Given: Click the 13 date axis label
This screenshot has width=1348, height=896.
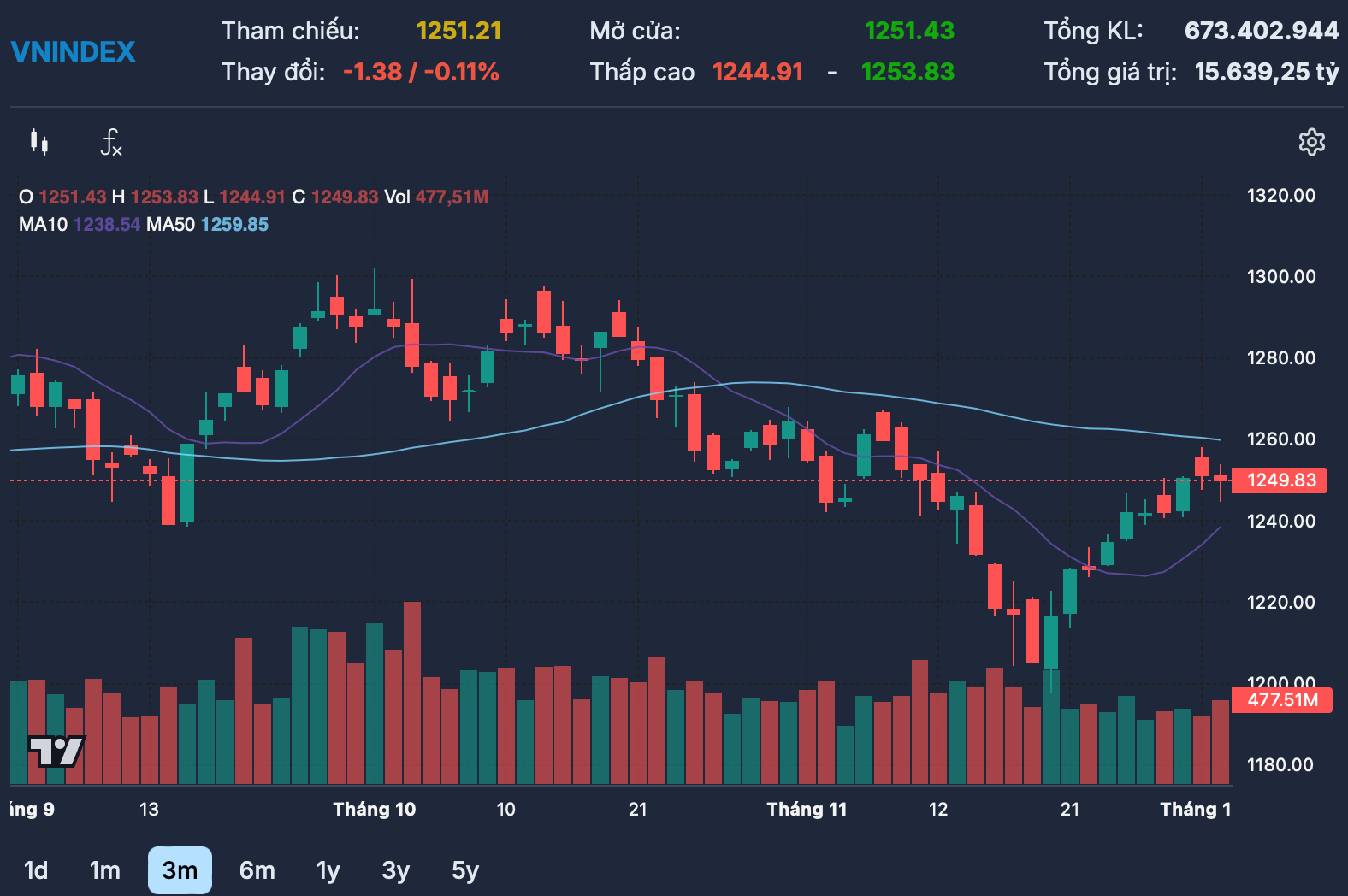Looking at the screenshot, I should tap(149, 810).
